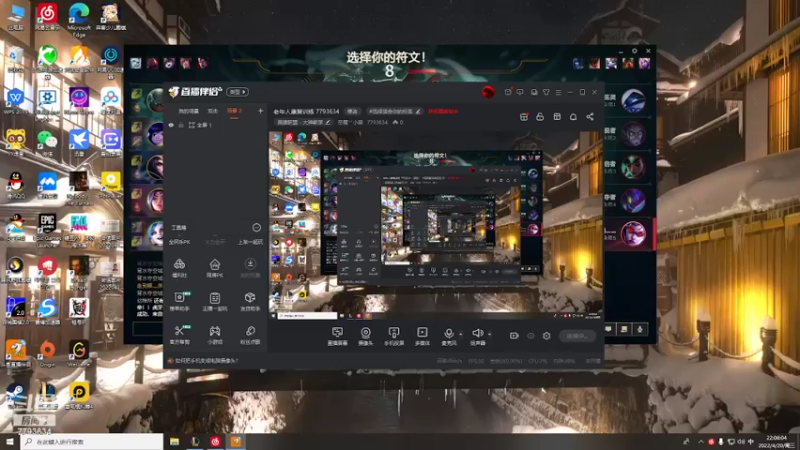Click the start streaming button
800x450 pixels.
(577, 336)
